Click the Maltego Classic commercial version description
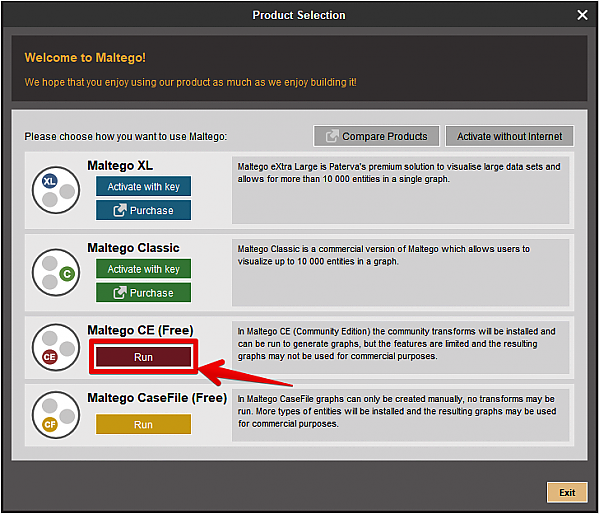The image size is (599, 514). point(384,255)
